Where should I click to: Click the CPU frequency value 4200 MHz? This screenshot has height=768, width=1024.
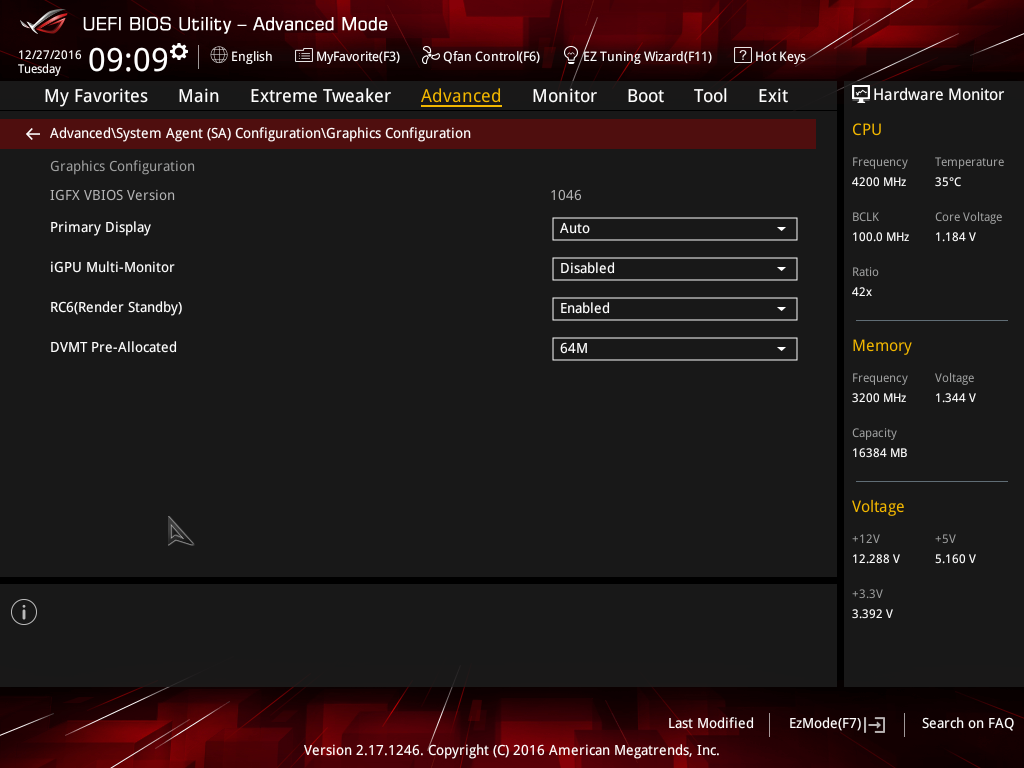pos(879,182)
